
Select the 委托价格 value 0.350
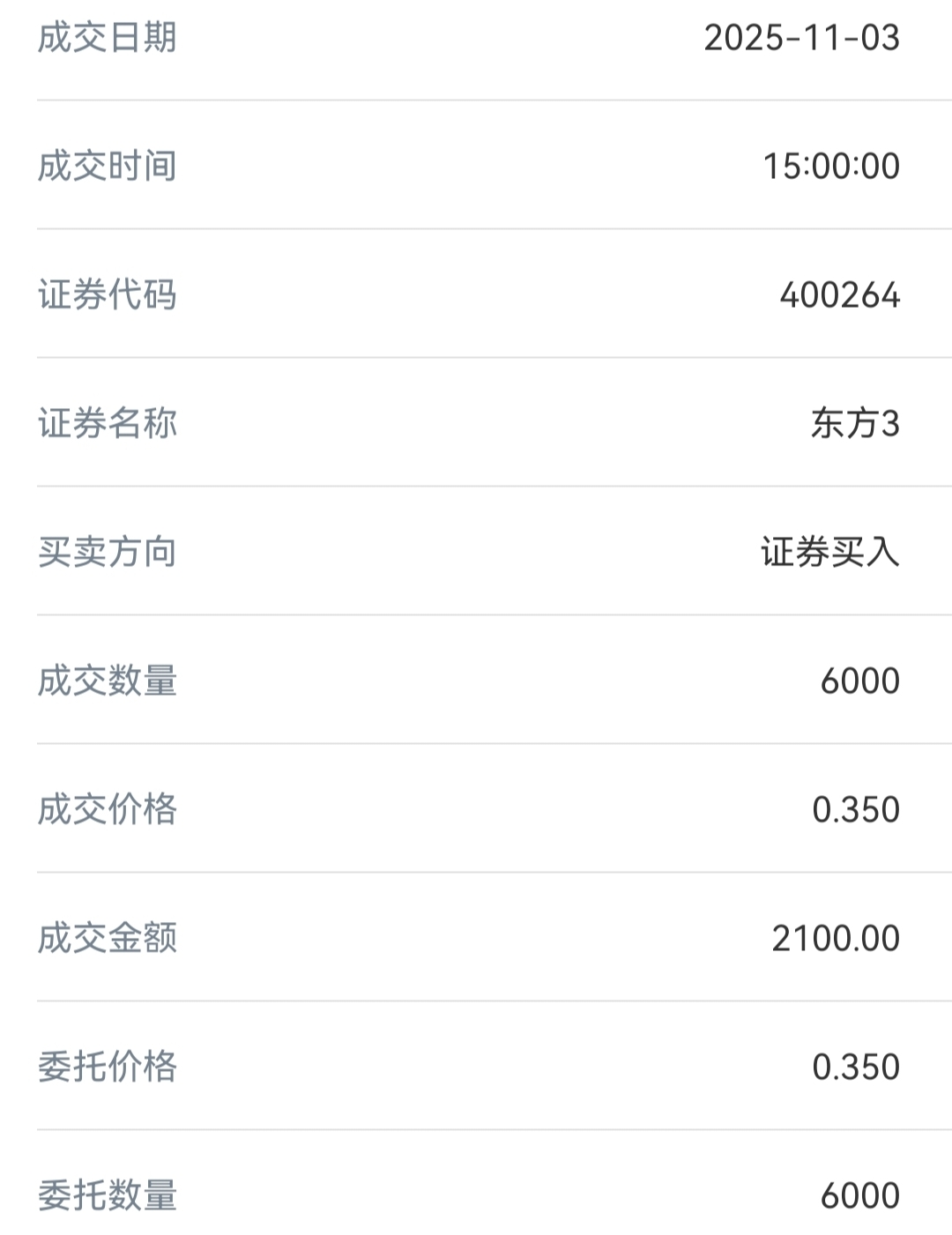click(x=856, y=1068)
